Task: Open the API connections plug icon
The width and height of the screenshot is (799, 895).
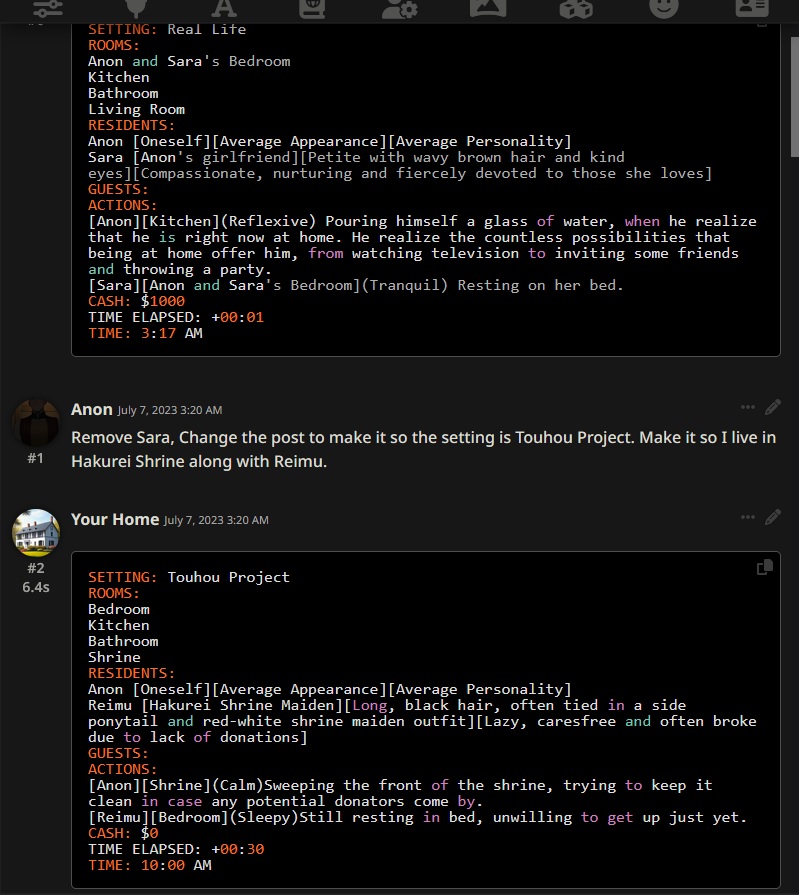Action: 133,9
